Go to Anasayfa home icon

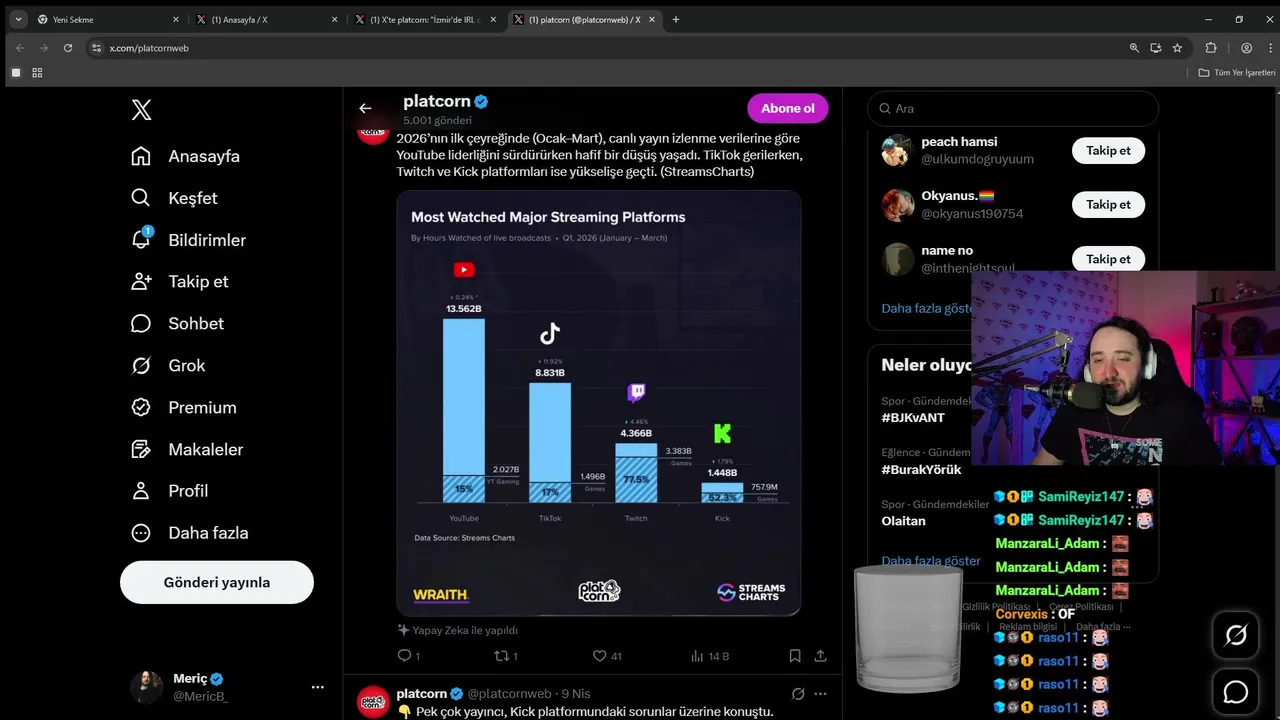pos(141,156)
